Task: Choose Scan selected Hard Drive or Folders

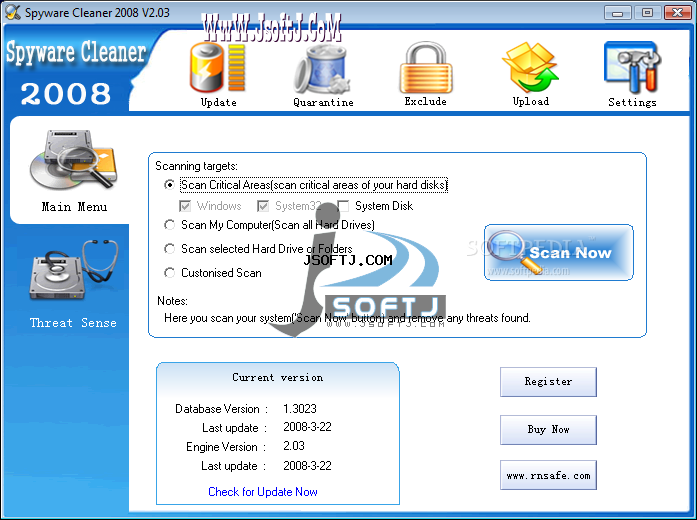Action: pyautogui.click(x=169, y=248)
